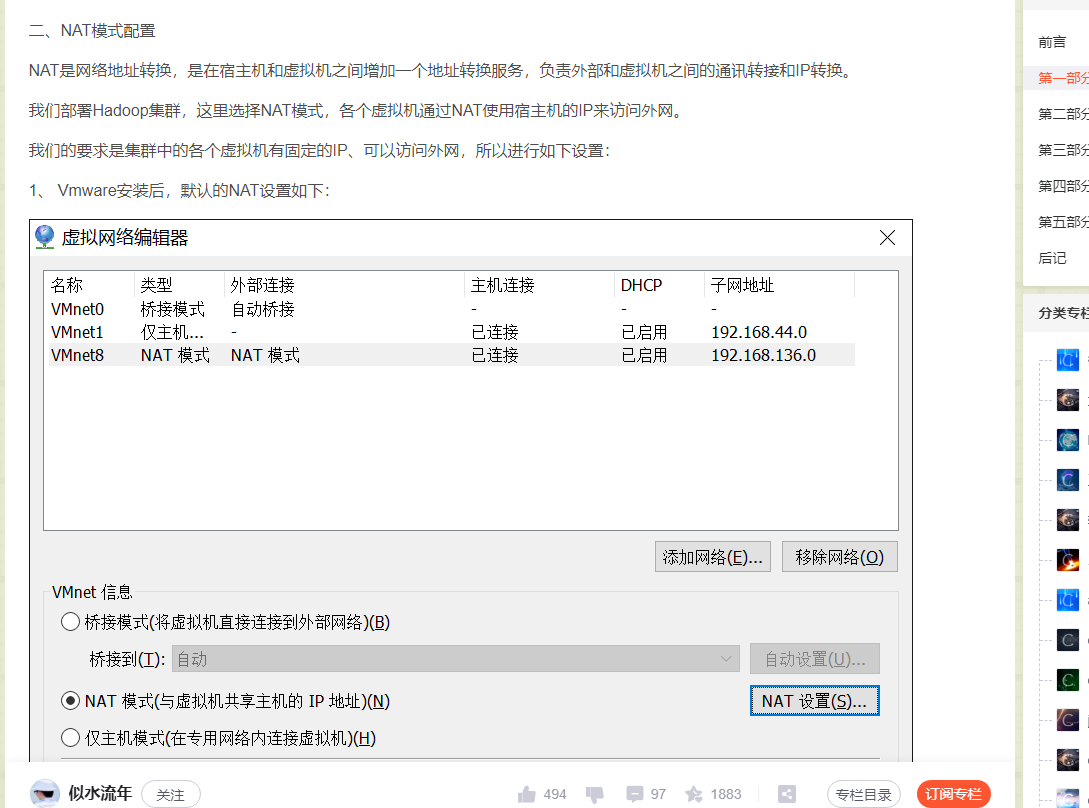Click the 移除网络(O) button
Viewport: 1089px width, 808px height.
840,556
